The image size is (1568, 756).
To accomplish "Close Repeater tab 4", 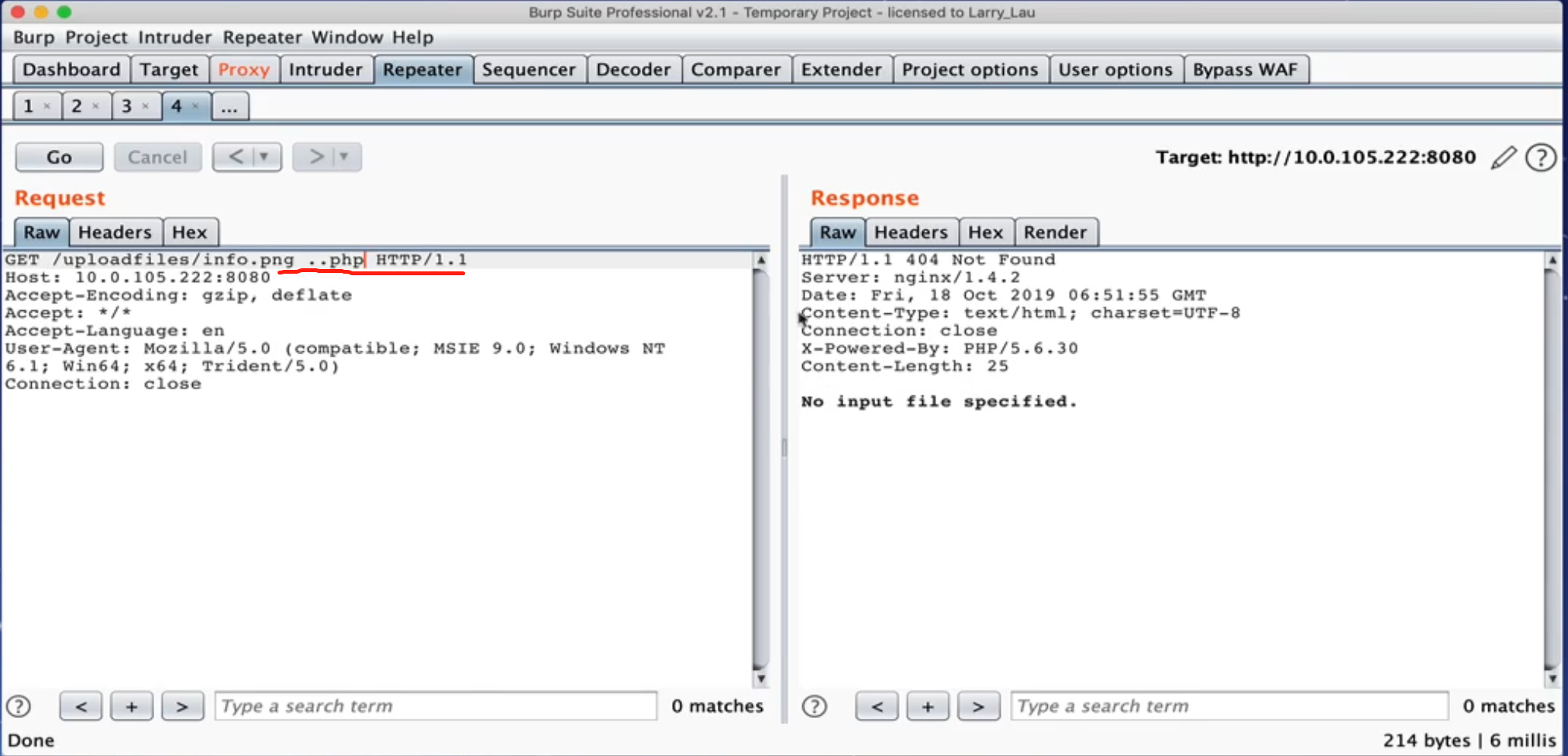I will (195, 106).
